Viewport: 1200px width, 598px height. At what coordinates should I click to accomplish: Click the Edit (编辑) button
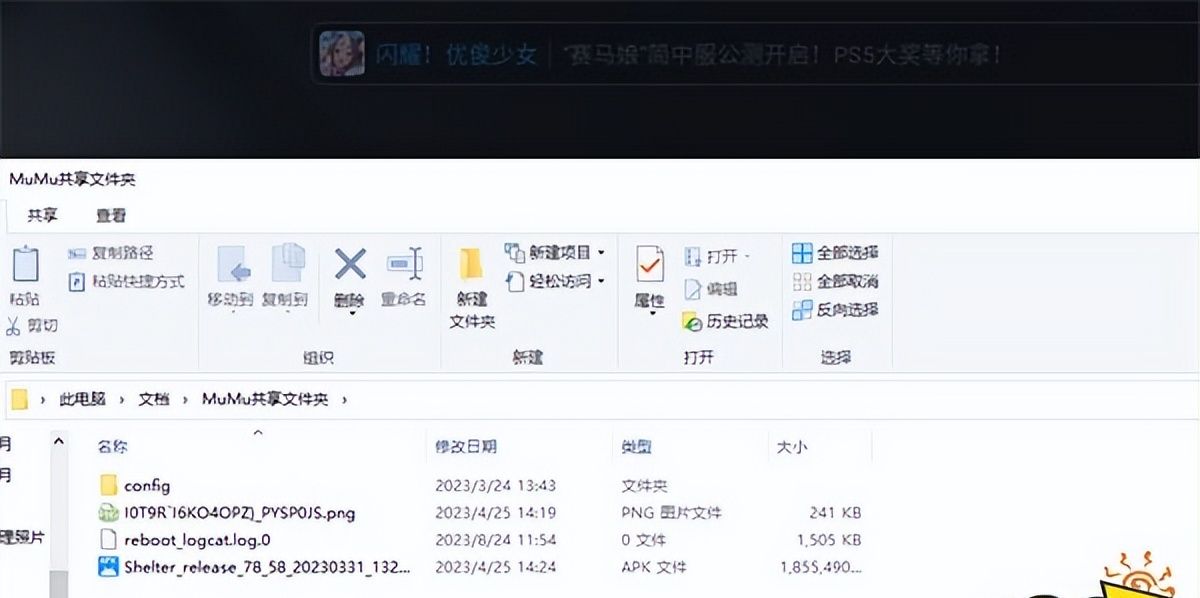(x=711, y=289)
